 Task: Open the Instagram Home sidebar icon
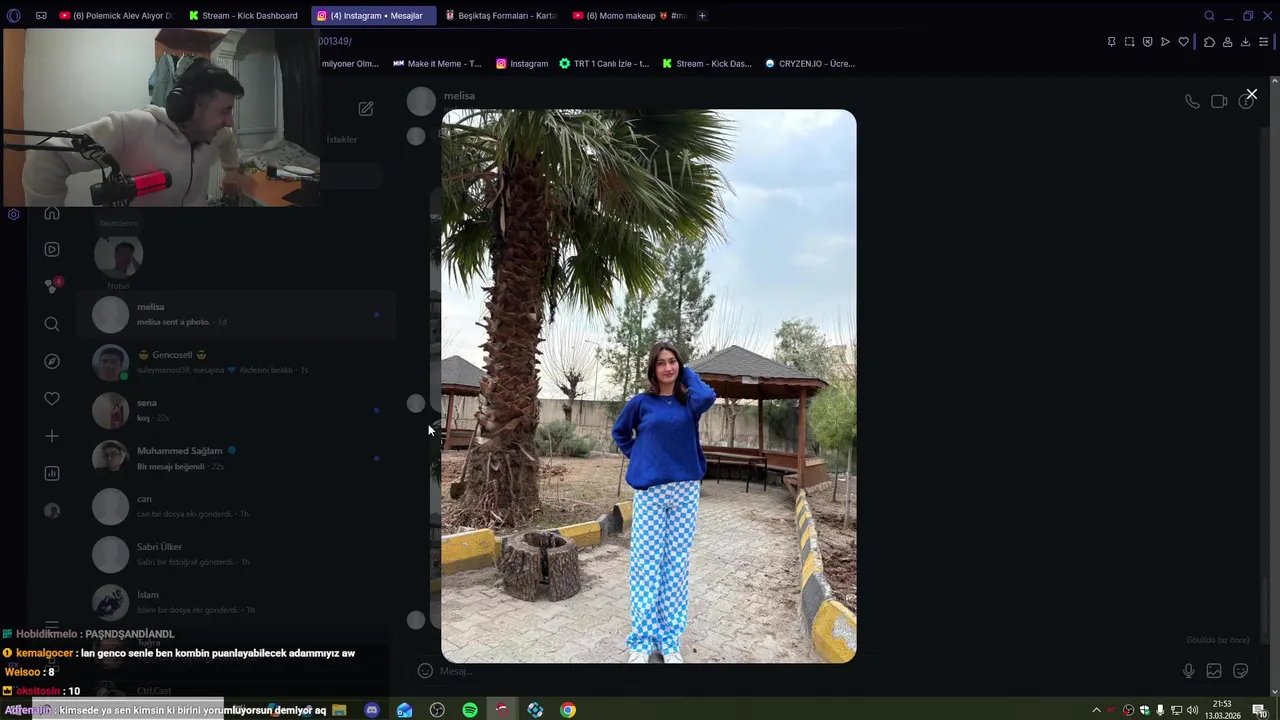pos(52,213)
